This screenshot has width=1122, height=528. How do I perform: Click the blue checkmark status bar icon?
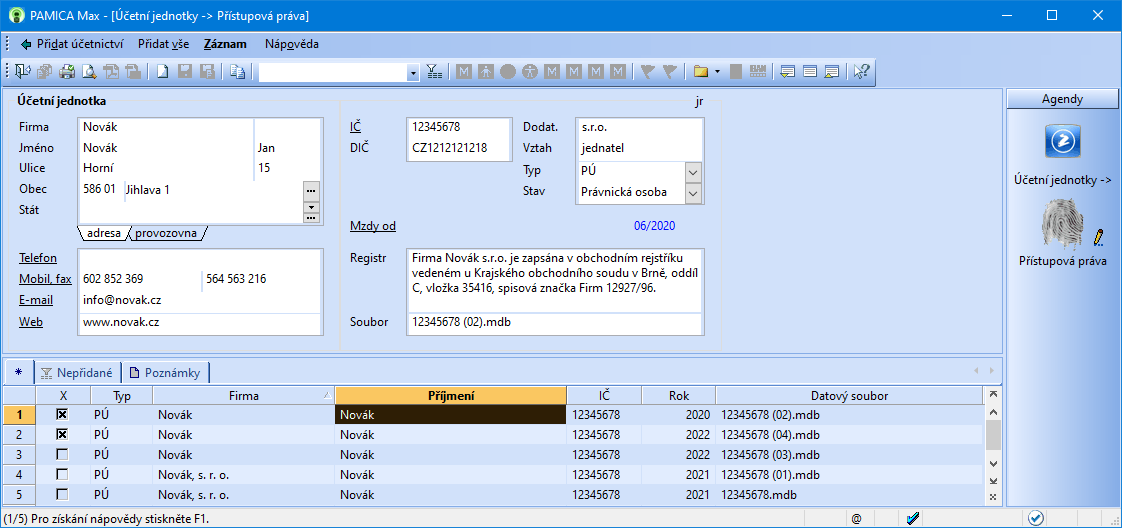912,518
